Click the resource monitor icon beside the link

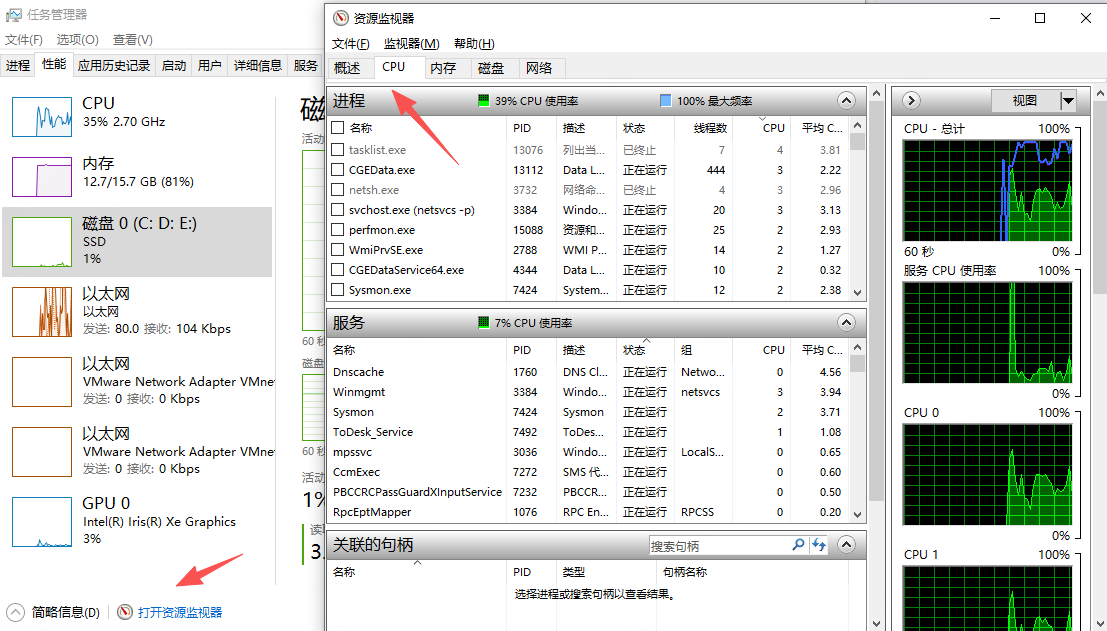click(x=125, y=612)
